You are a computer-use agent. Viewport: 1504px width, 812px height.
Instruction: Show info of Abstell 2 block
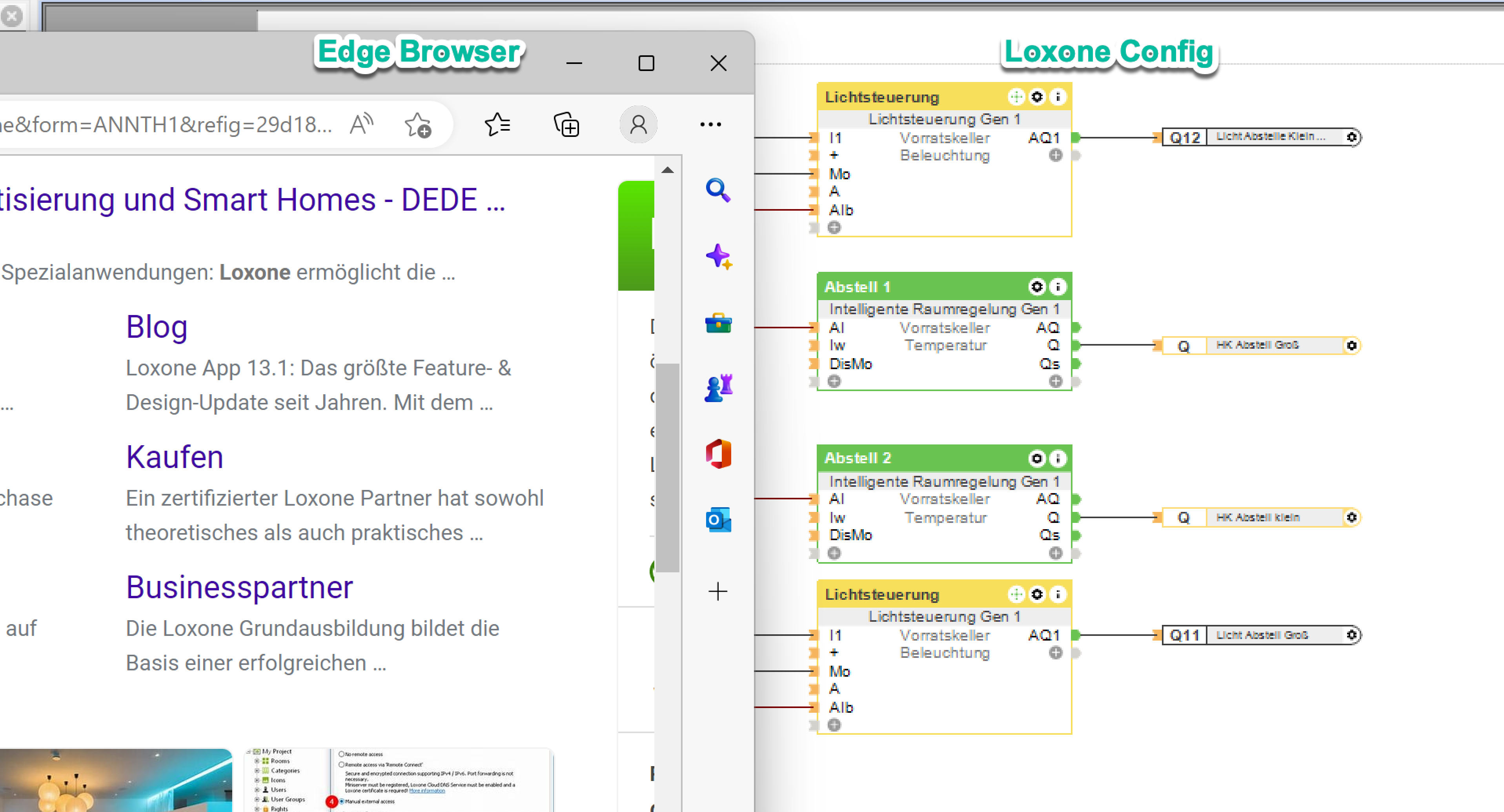(1058, 458)
